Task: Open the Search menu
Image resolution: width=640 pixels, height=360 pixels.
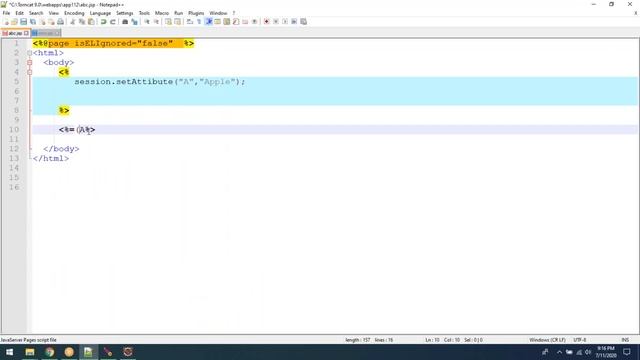Action: [36, 13]
